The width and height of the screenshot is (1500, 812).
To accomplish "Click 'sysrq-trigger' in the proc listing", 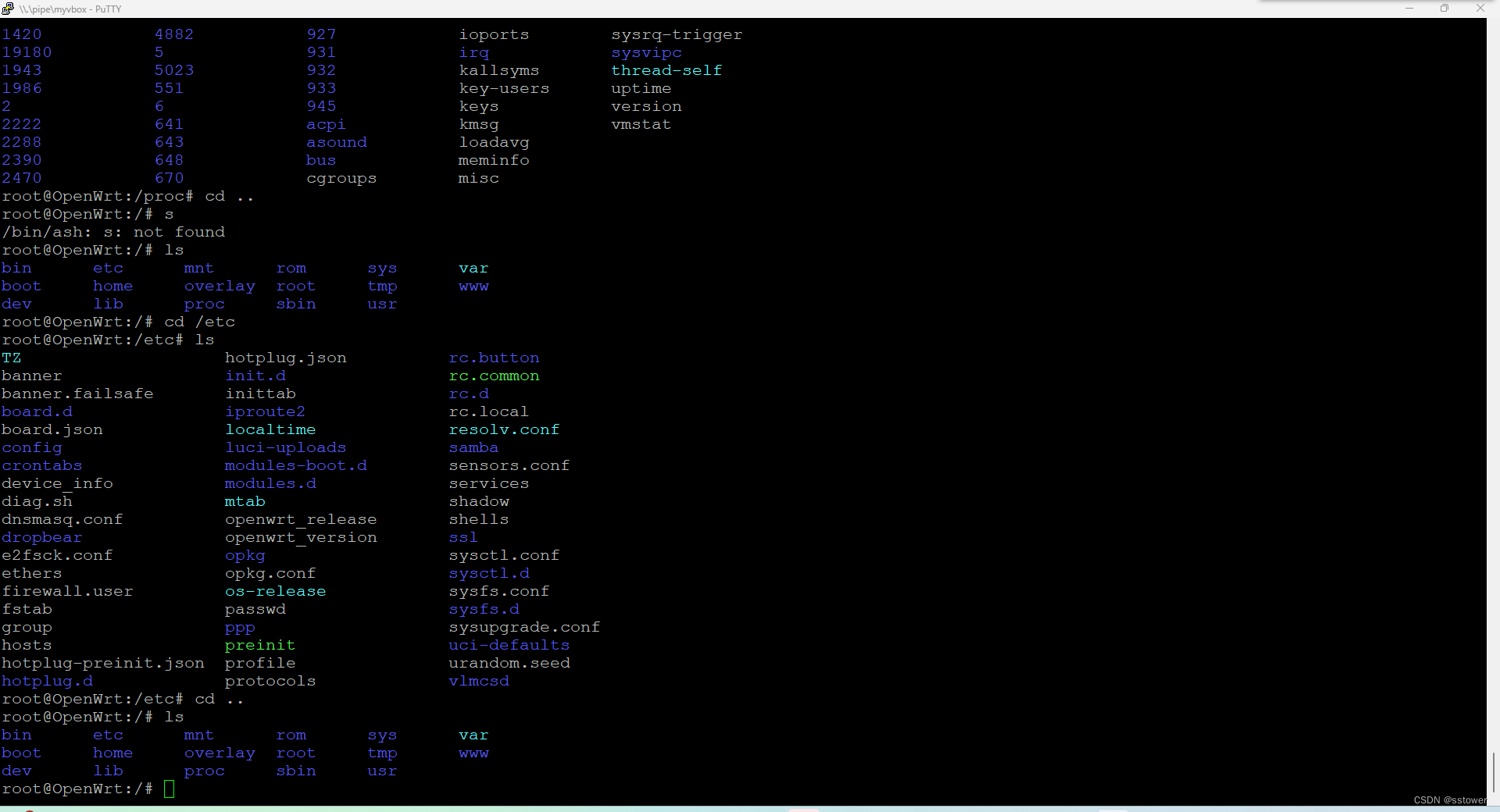I will click(677, 34).
